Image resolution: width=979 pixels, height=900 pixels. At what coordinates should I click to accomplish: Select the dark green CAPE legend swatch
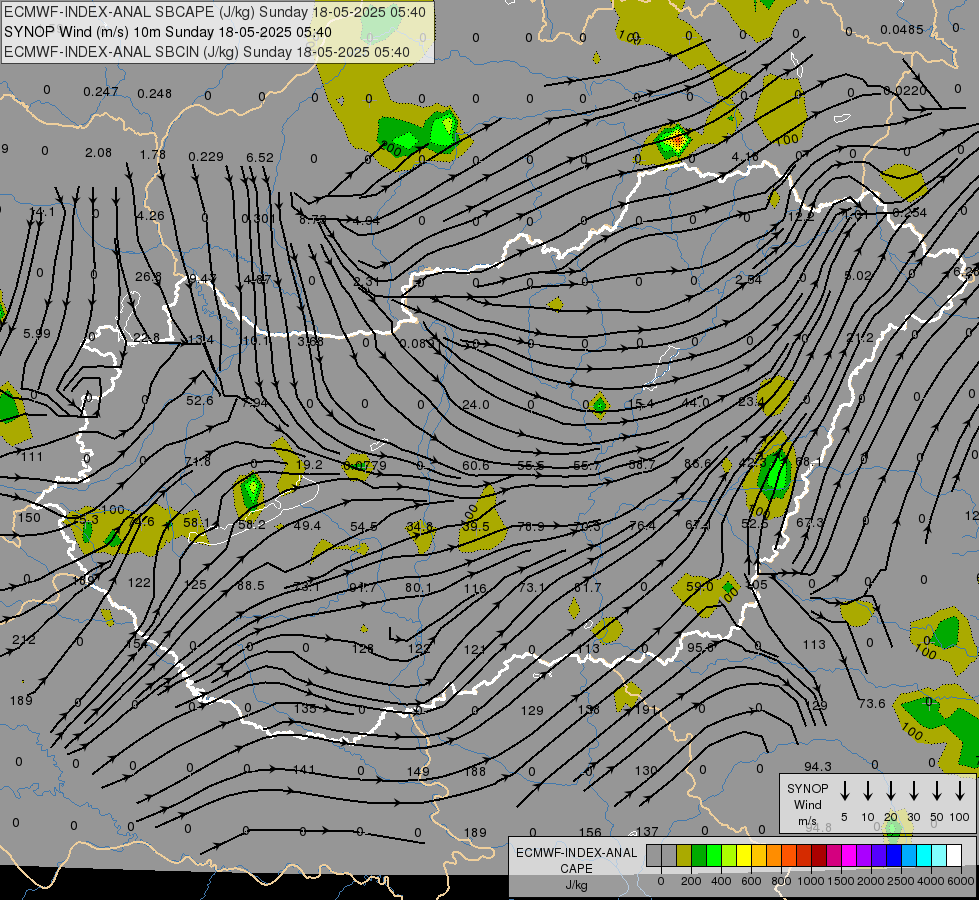pos(699,855)
